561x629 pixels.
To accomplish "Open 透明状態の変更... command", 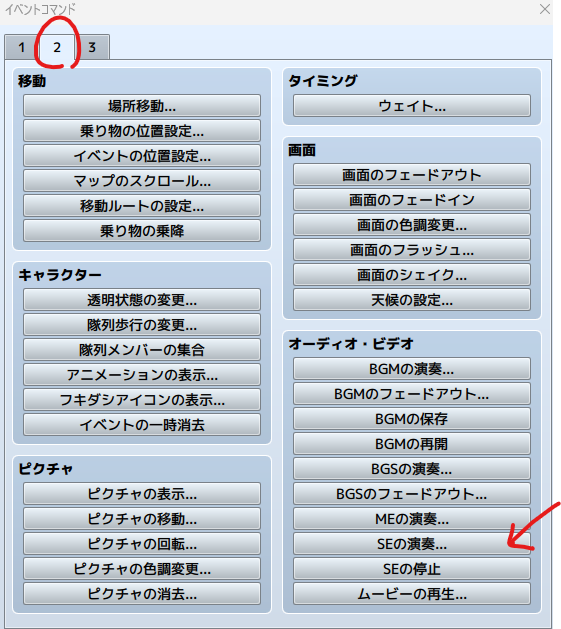I will (142, 300).
